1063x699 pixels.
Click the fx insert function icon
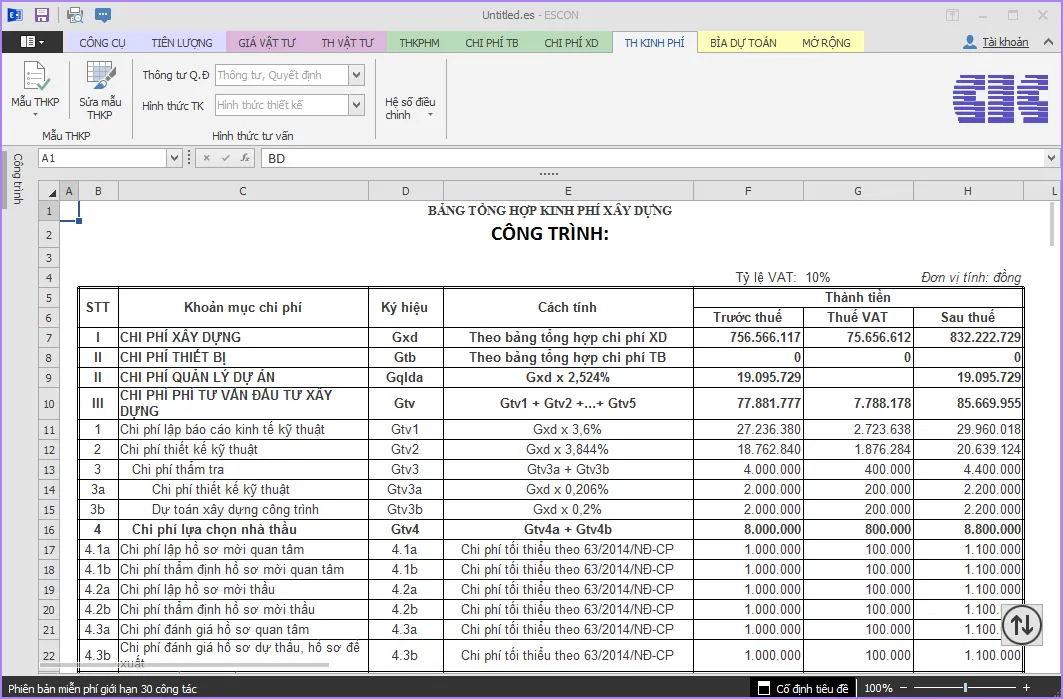244,158
